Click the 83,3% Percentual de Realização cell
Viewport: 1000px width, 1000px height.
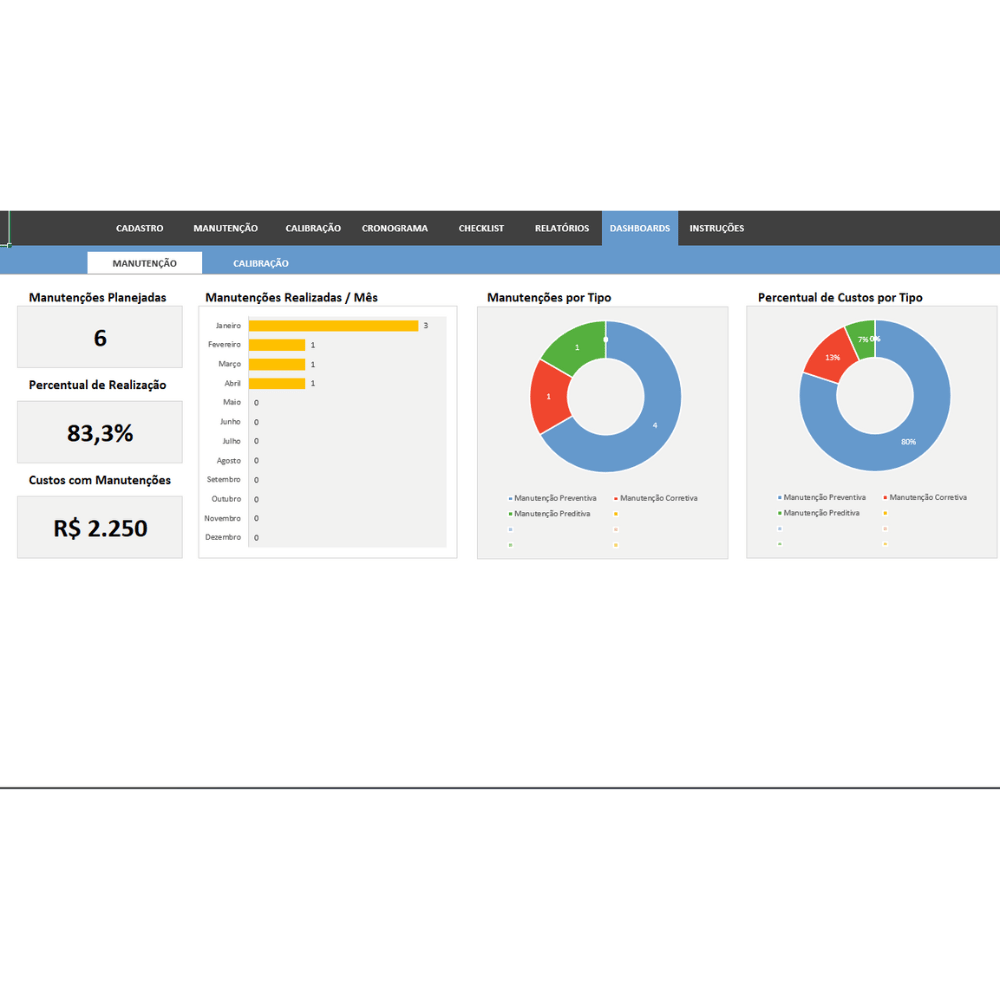(100, 432)
